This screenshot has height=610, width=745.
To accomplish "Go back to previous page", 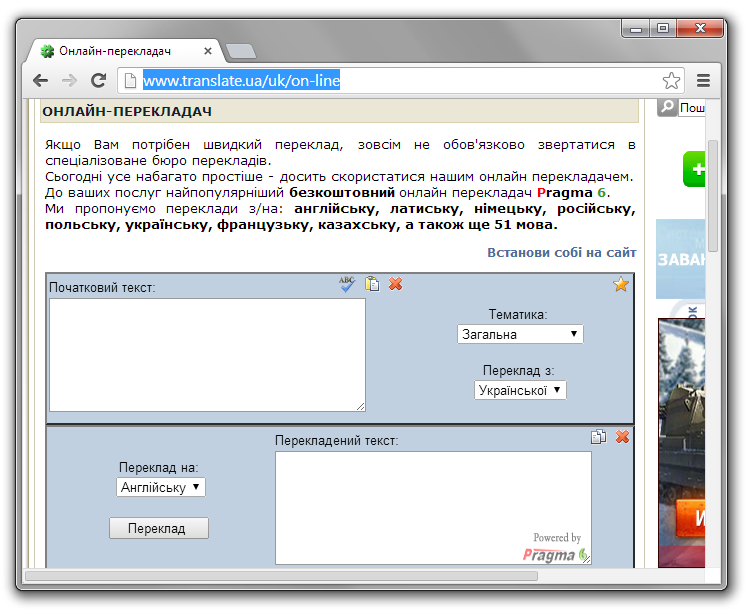I will coord(40,81).
